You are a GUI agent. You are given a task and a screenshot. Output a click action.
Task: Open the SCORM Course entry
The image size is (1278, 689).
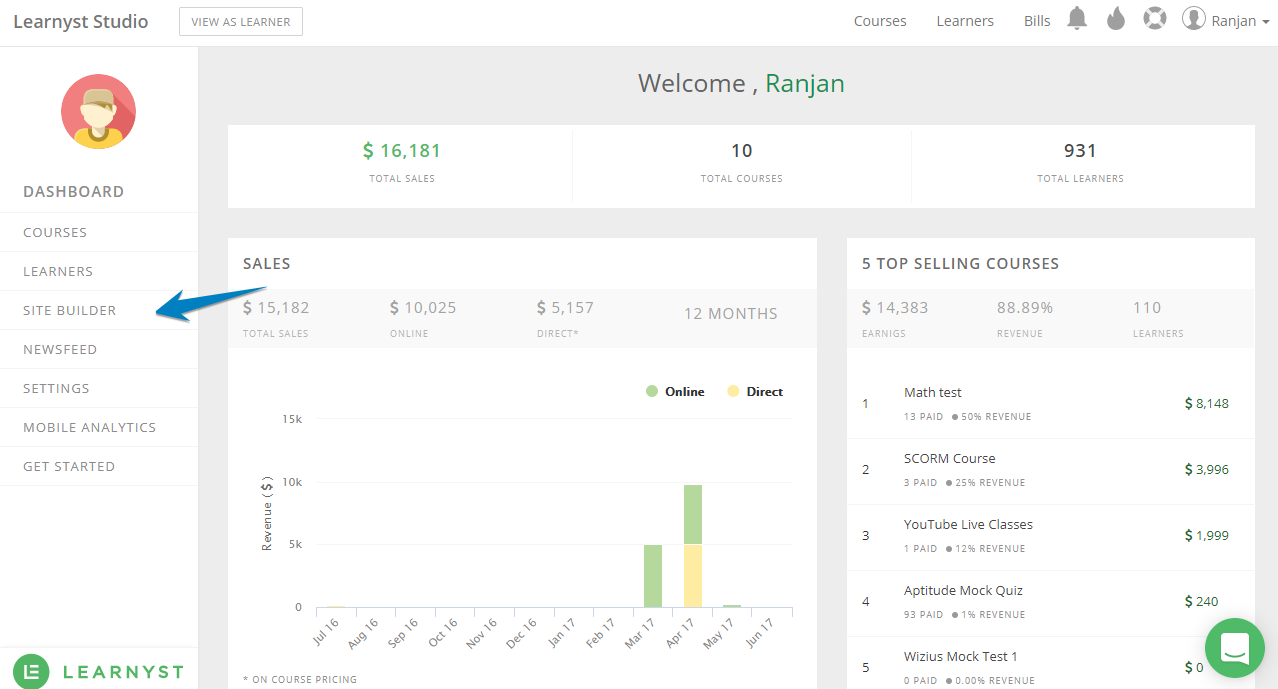point(950,459)
